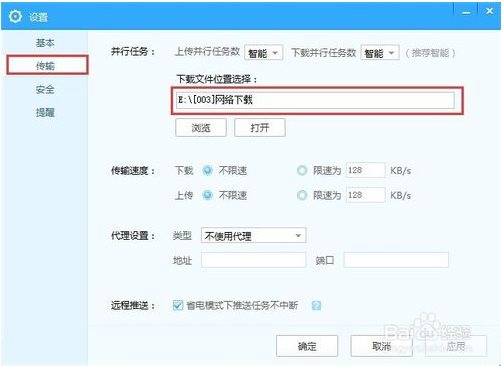The width and height of the screenshot is (504, 366).
Task: Select 下载 不限速 radio button
Action: tap(207, 170)
